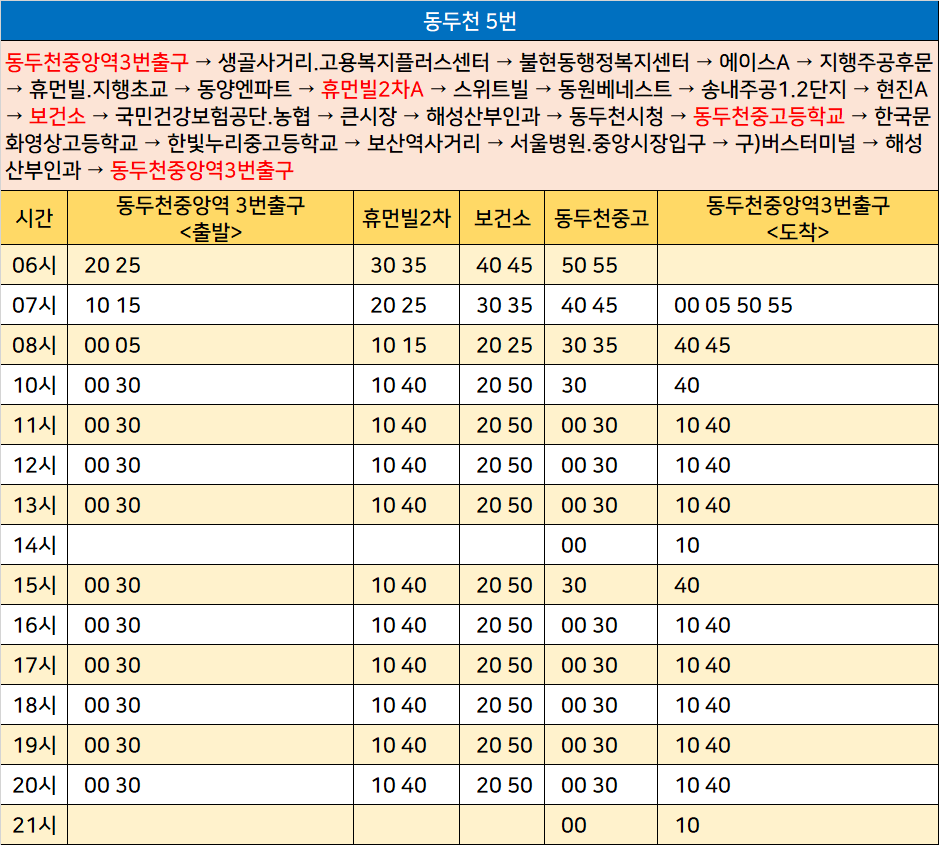
Task: Click stop name '구)버스터미널' in route
Action: tap(795, 143)
